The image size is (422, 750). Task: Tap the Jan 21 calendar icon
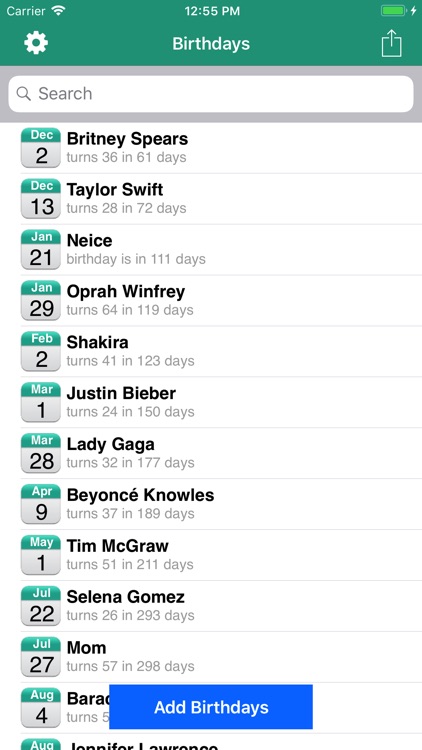41,250
